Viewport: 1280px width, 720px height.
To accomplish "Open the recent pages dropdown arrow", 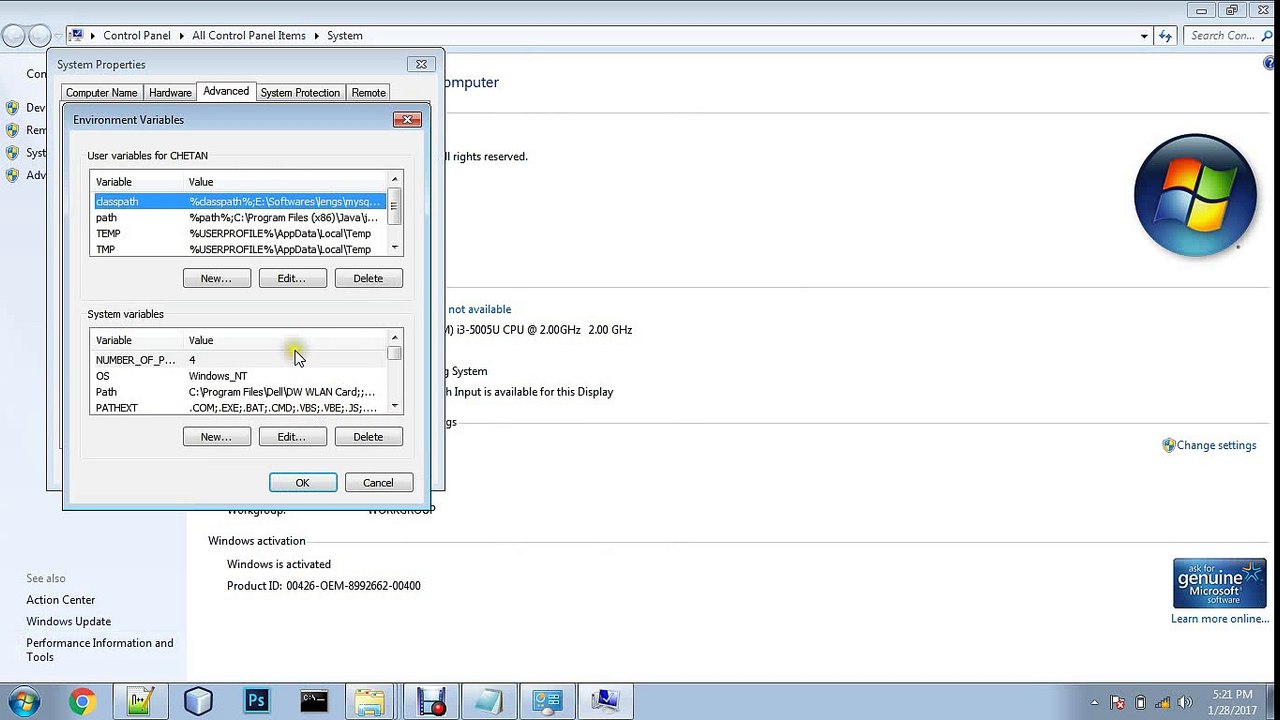I will (x=57, y=36).
